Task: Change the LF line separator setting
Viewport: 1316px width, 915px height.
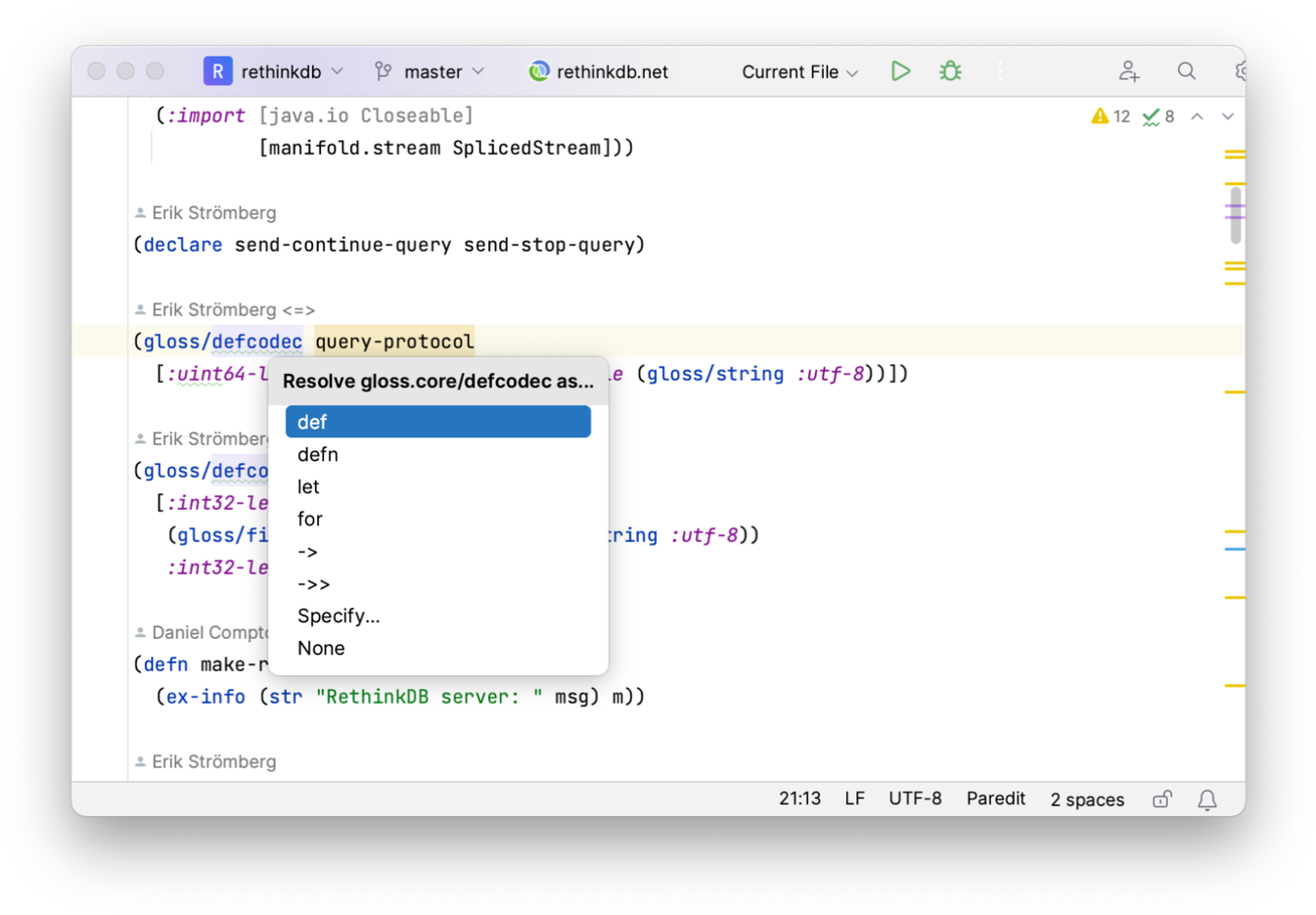Action: pos(854,799)
